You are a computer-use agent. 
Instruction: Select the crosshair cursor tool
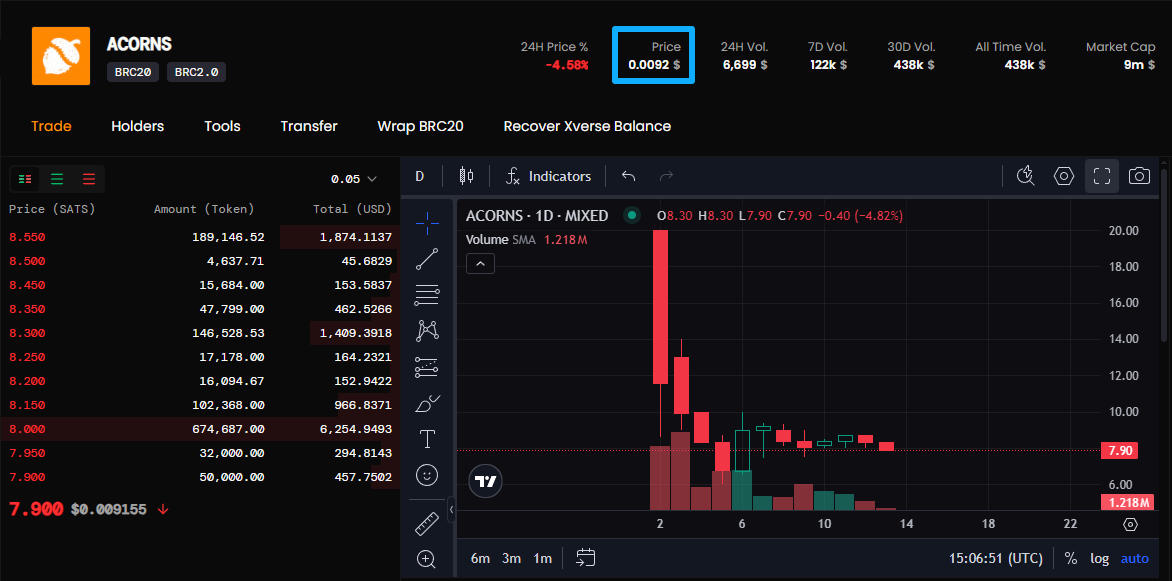coord(428,221)
